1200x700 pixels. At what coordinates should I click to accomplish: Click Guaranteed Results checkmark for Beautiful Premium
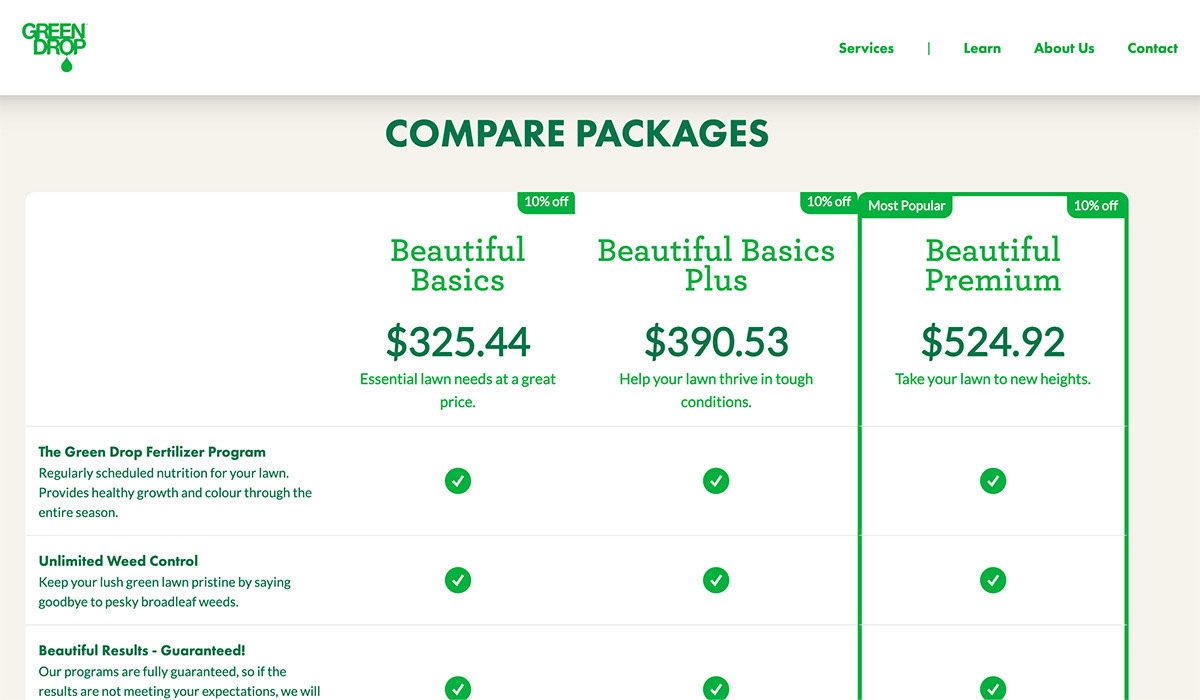(x=993, y=688)
